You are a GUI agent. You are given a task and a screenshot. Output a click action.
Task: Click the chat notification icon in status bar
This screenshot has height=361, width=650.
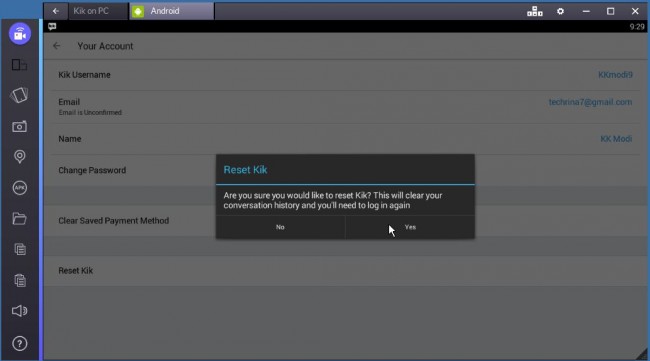(52, 27)
